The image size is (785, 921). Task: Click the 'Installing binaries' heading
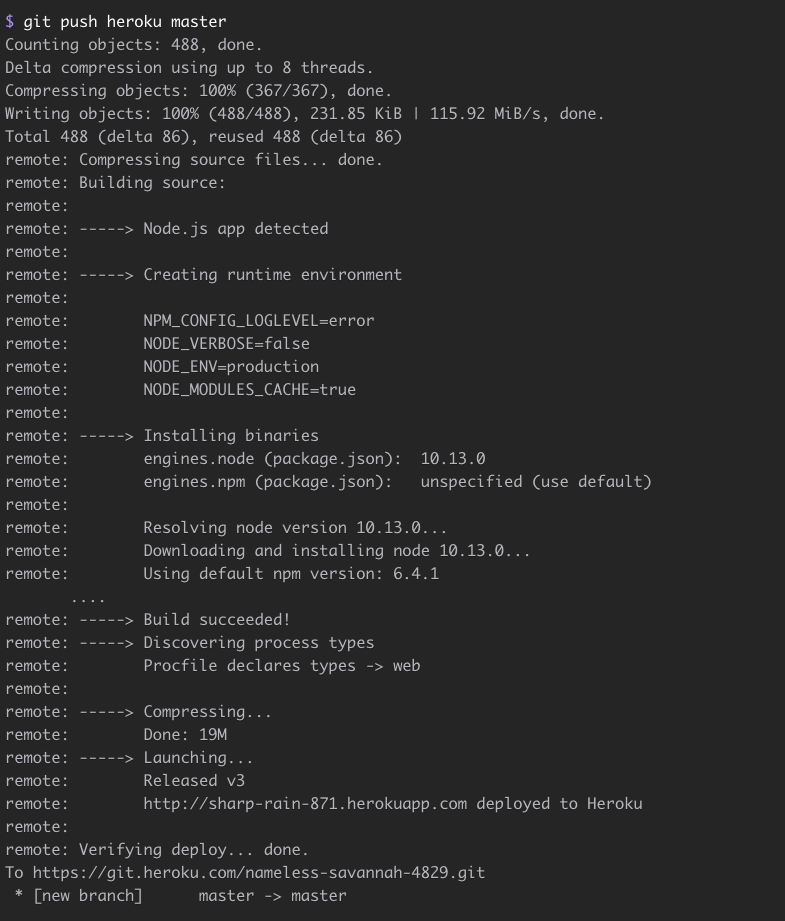(230, 436)
